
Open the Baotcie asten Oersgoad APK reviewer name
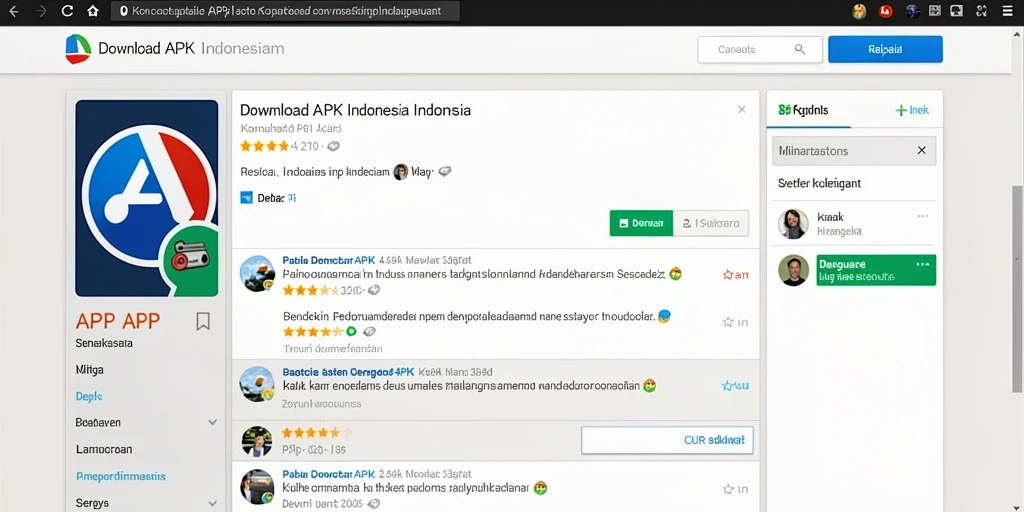349,372
